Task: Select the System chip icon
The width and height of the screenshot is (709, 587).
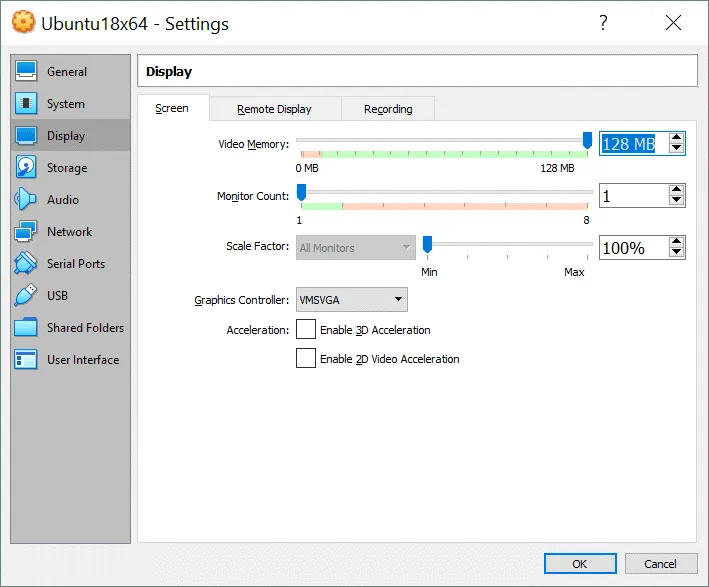Action: coord(27,104)
